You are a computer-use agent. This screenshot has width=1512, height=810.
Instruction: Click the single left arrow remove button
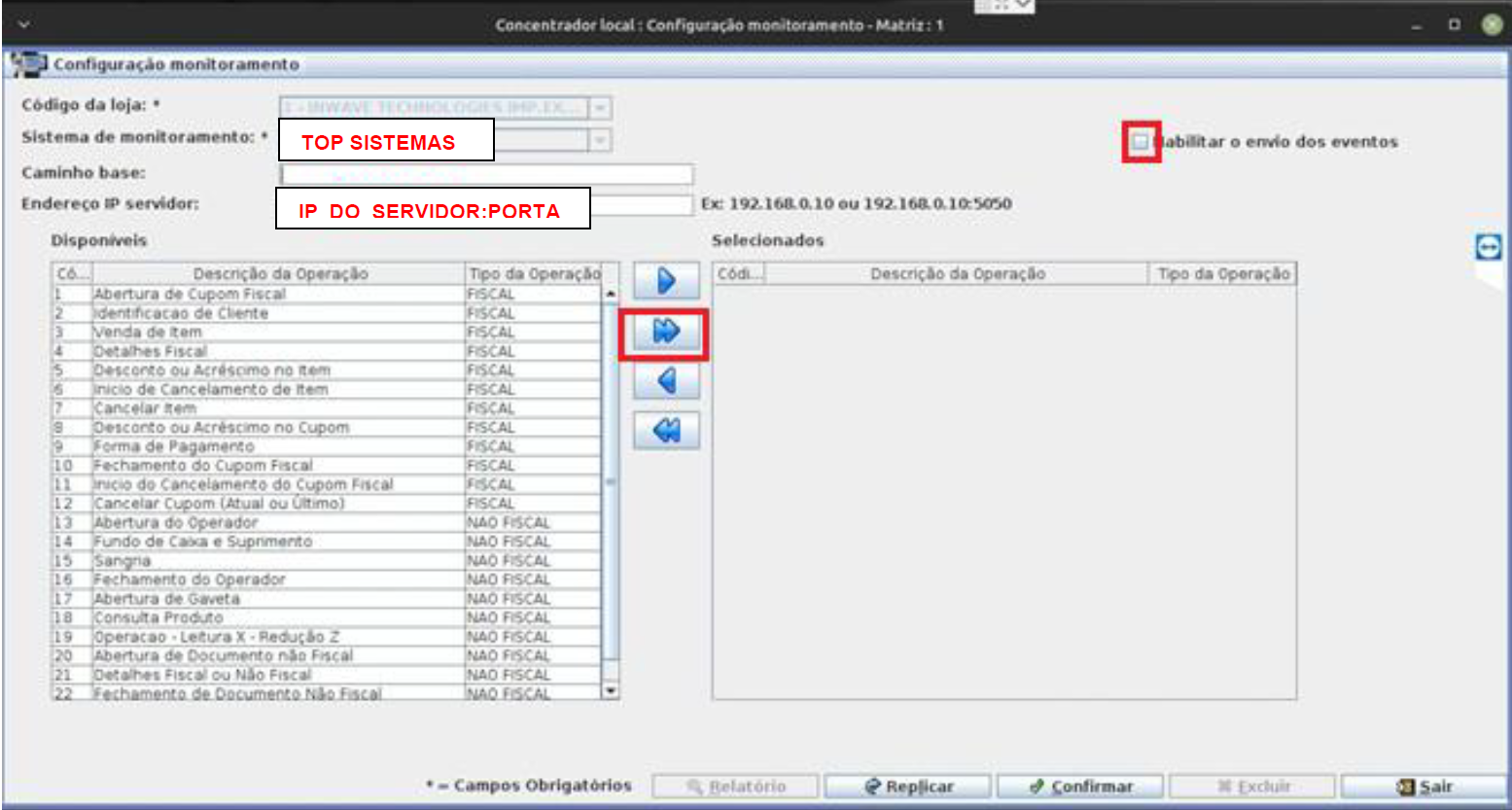tap(666, 381)
